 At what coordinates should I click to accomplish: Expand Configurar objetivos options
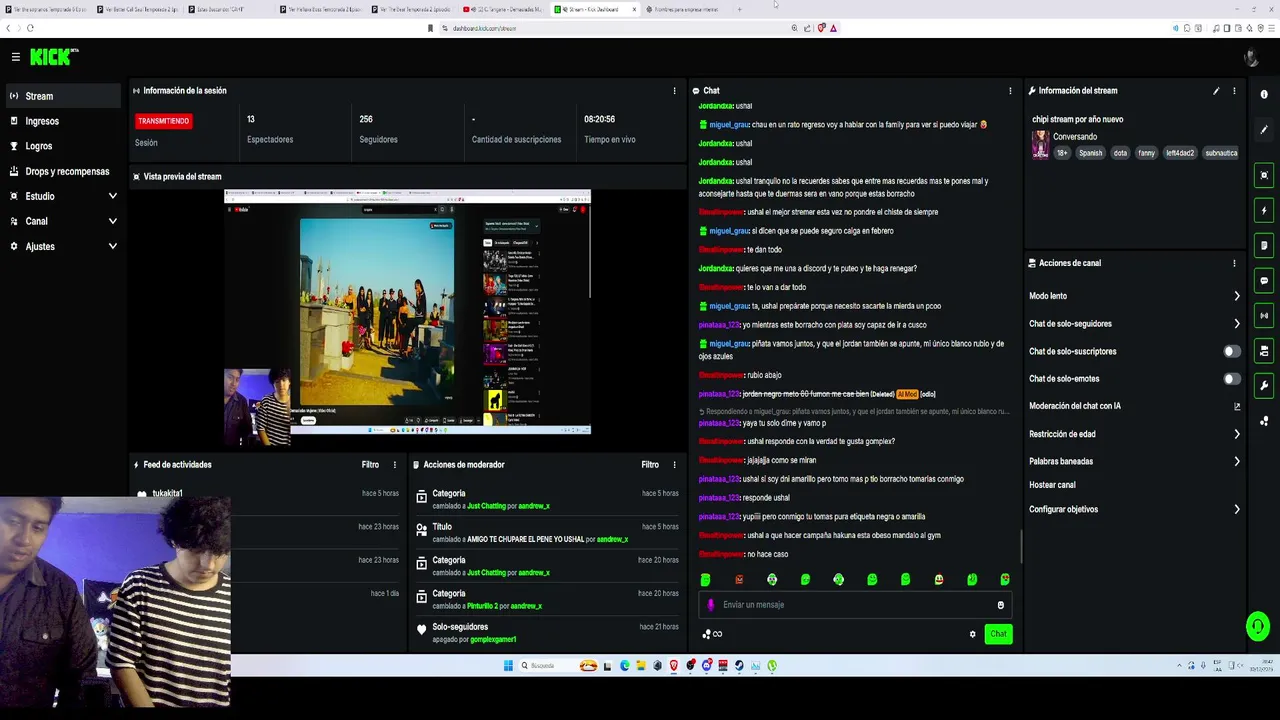[1135, 509]
